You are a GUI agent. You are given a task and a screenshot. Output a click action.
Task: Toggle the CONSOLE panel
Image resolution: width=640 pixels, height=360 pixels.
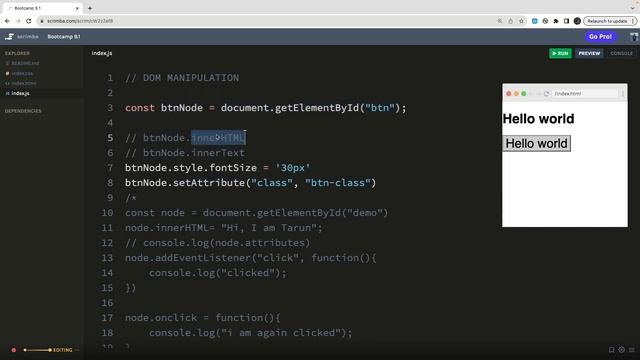pyautogui.click(x=621, y=53)
